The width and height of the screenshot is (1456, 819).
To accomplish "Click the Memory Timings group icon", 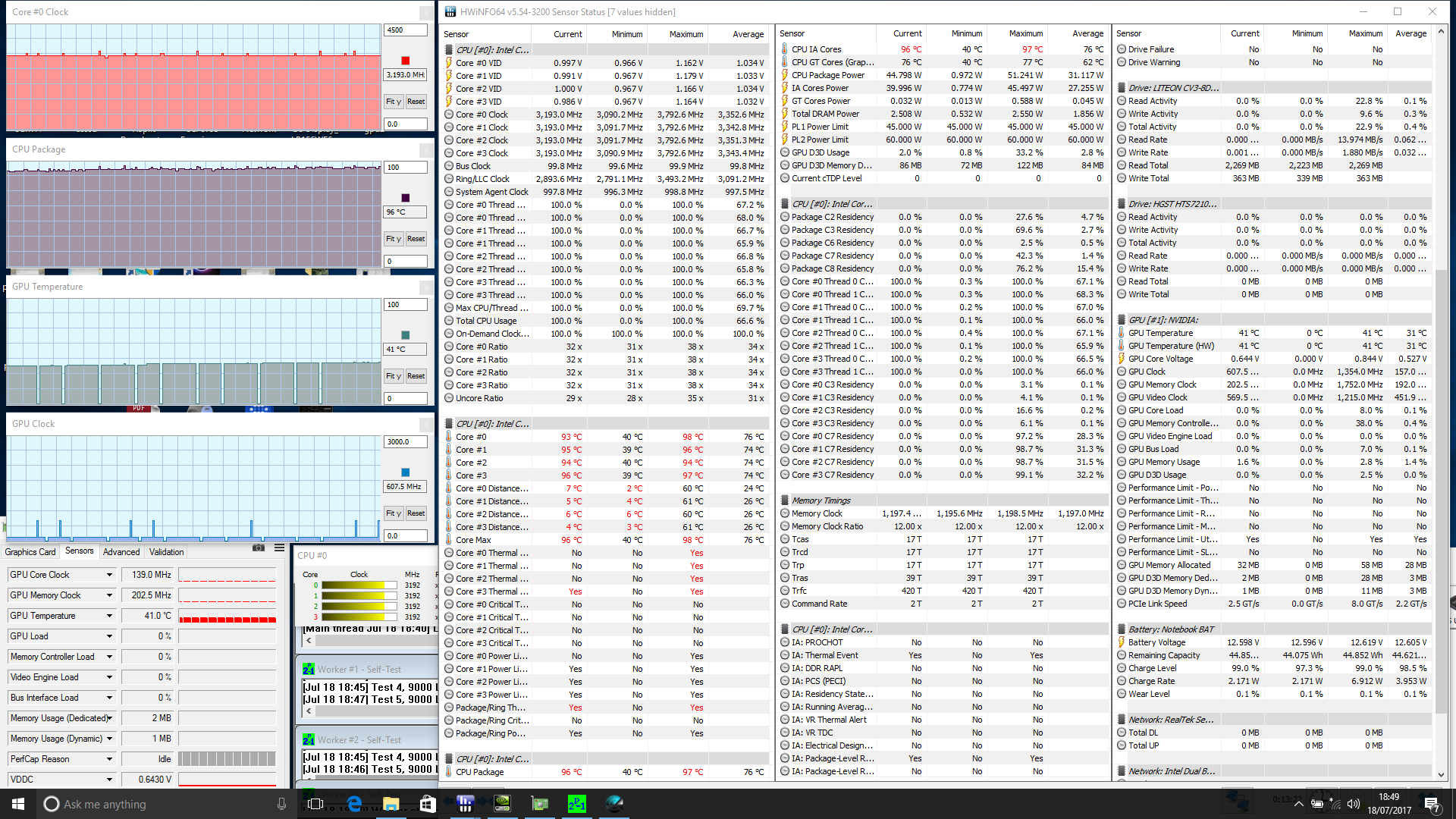I will pos(786,500).
